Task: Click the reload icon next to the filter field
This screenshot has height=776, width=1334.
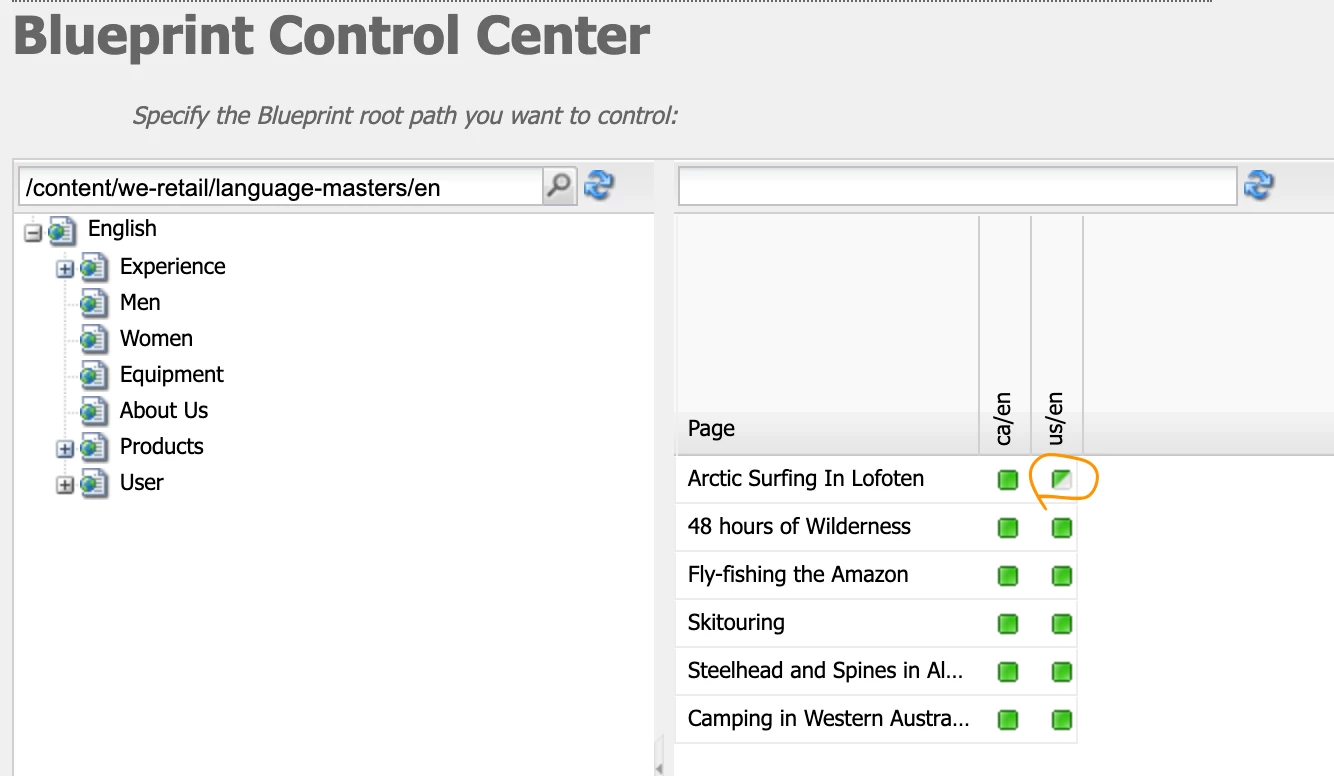Action: [x=1259, y=185]
